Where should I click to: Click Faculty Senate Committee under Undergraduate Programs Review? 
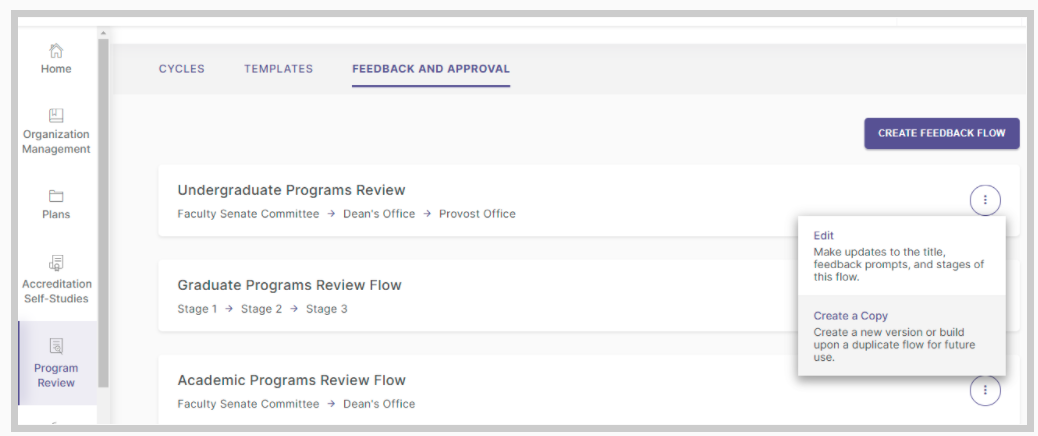(x=248, y=214)
